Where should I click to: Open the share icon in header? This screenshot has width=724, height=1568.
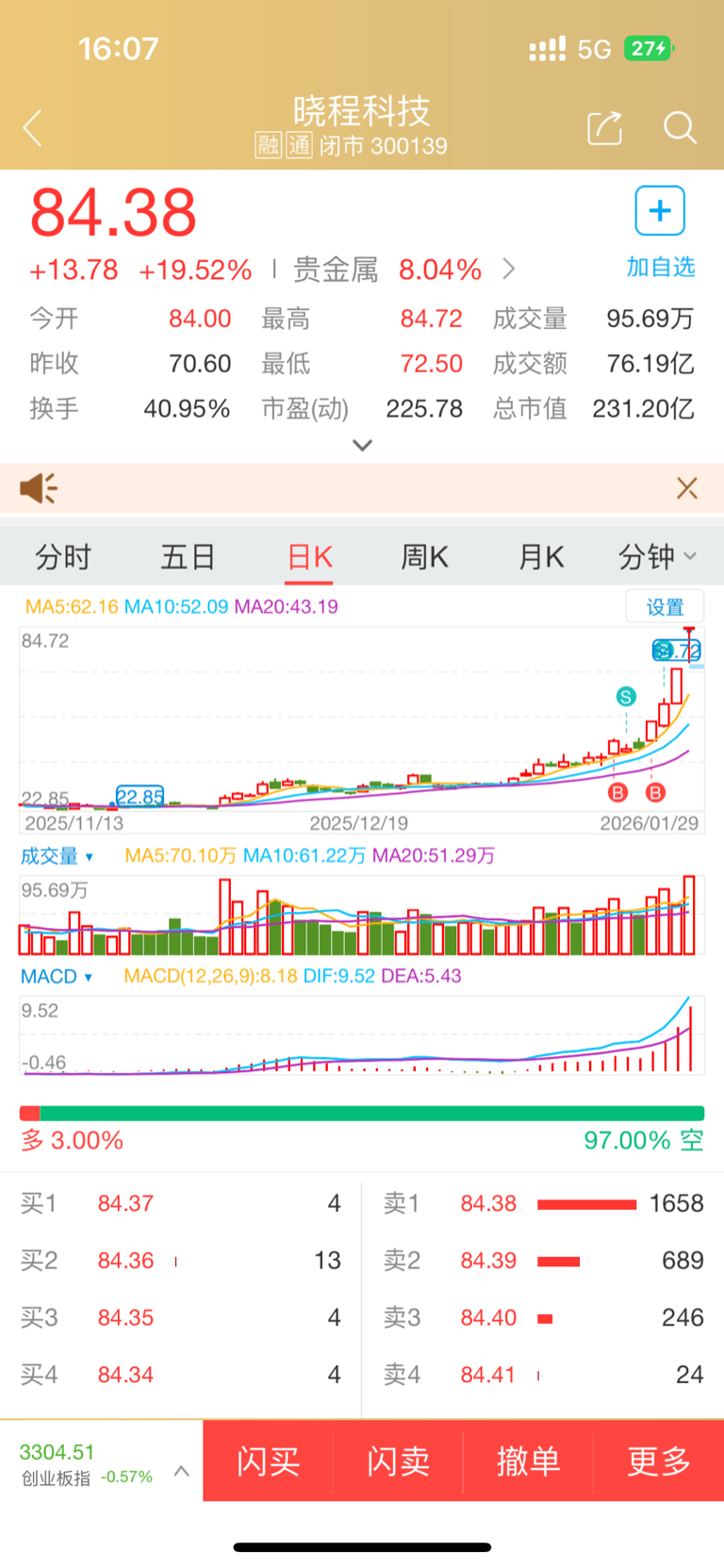point(604,127)
